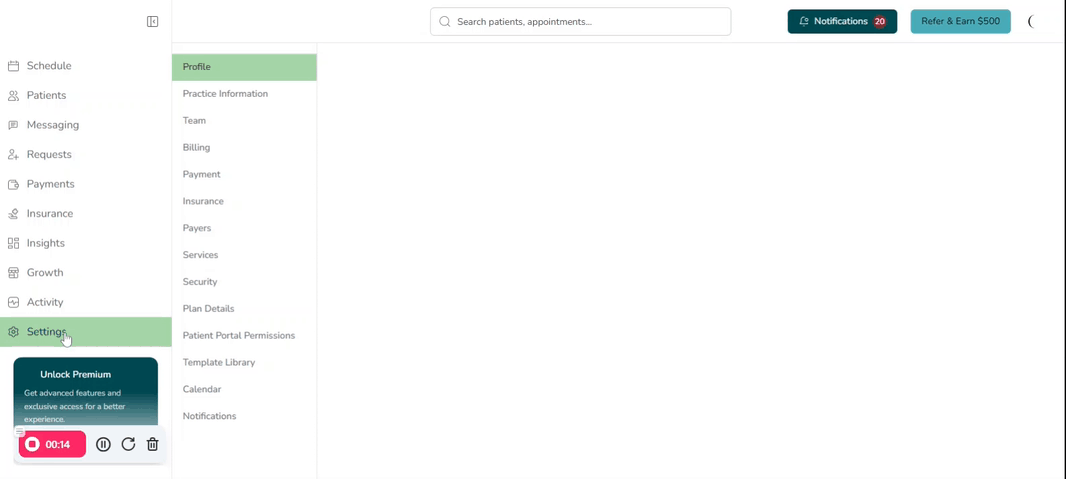Collapse the sidebar with the panel icon

click(x=152, y=21)
